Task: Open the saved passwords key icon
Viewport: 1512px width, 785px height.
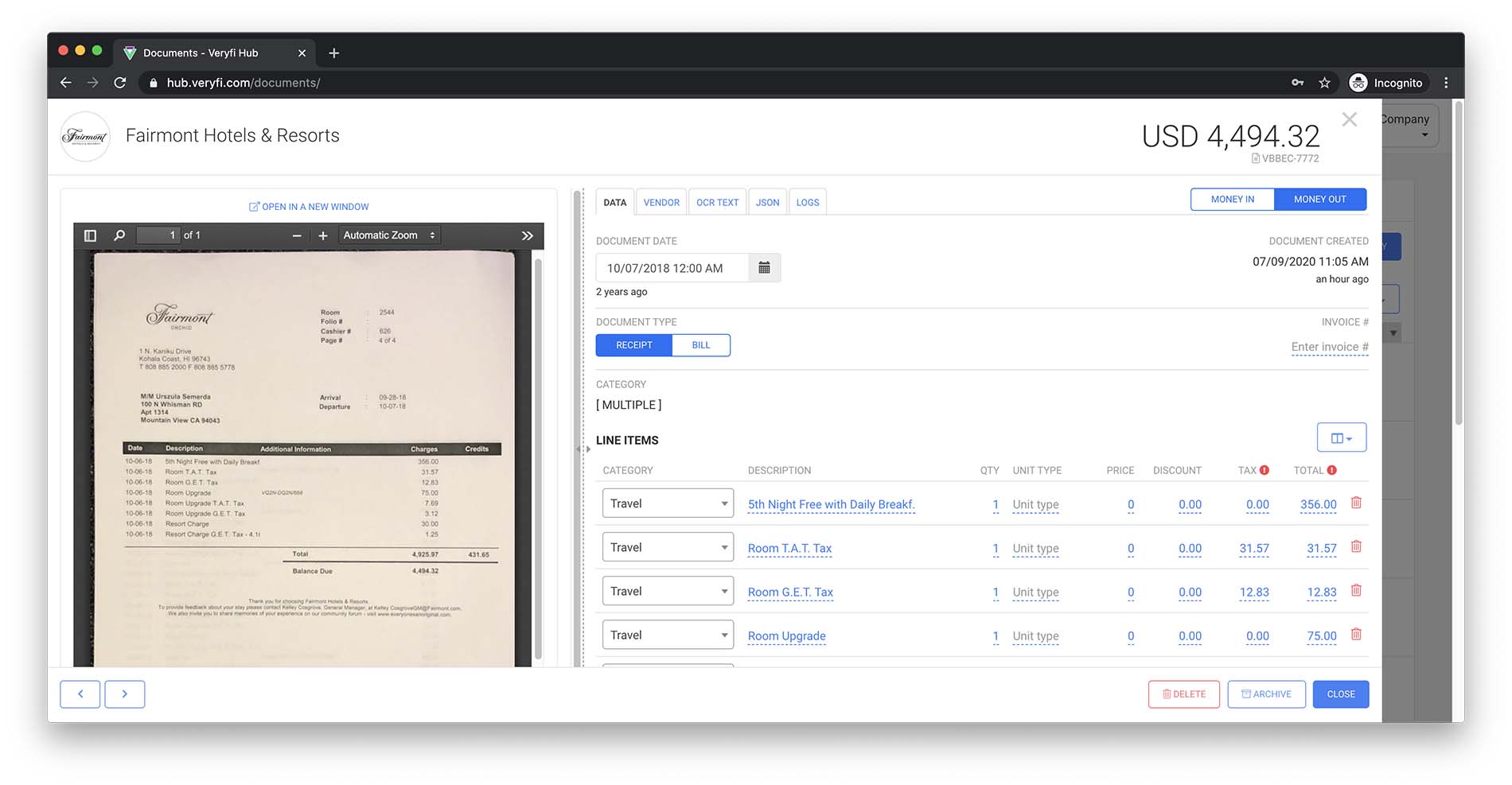Action: tap(1297, 83)
